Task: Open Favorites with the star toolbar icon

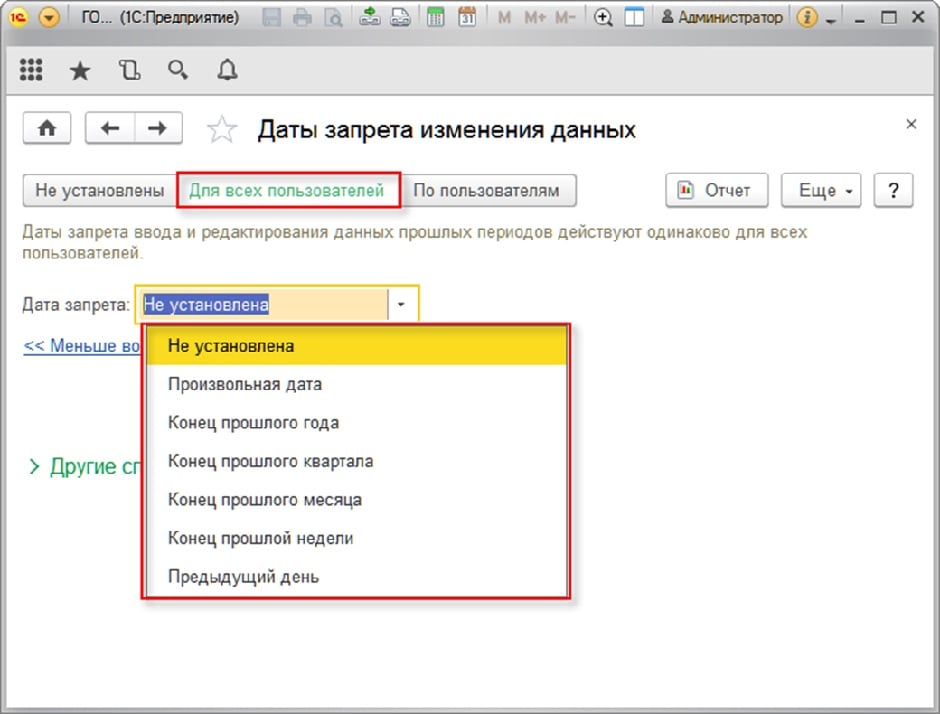Action: (79, 69)
